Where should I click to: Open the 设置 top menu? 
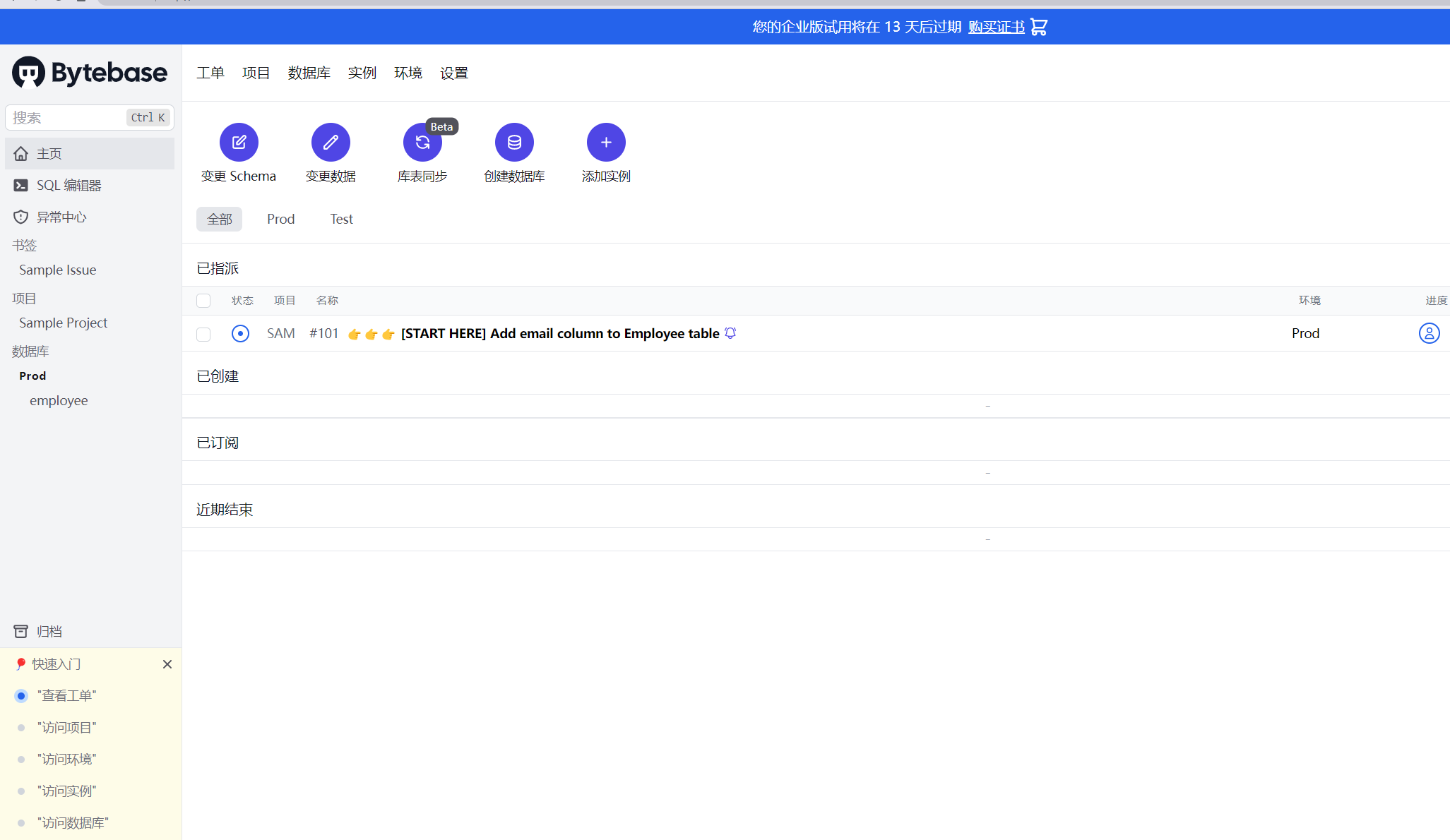coord(453,73)
